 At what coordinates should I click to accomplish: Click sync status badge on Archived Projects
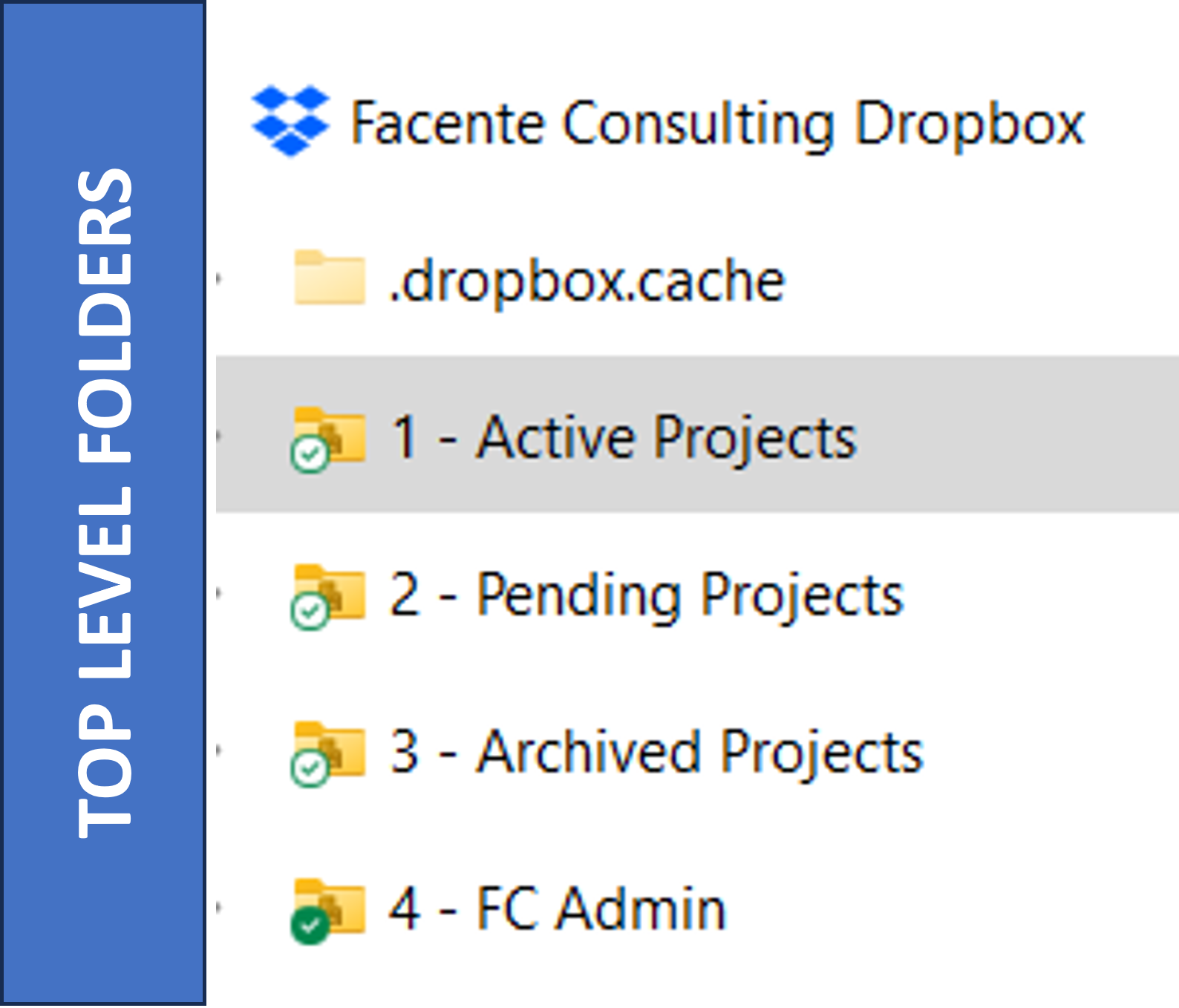(x=310, y=769)
